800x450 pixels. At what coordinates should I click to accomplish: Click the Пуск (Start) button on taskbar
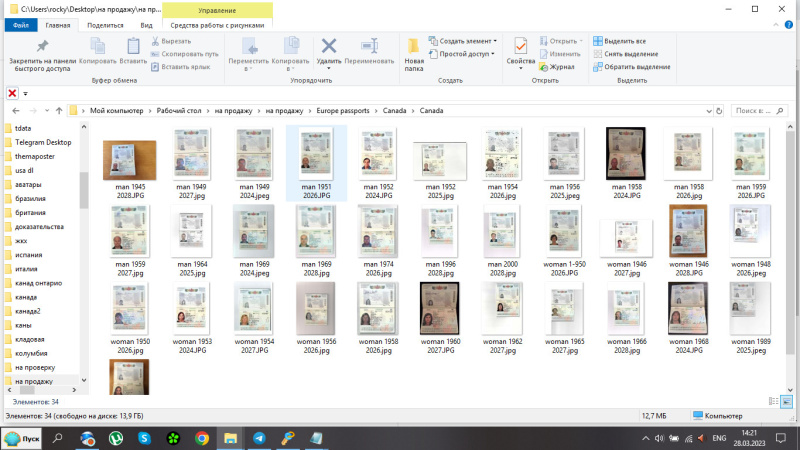23,438
